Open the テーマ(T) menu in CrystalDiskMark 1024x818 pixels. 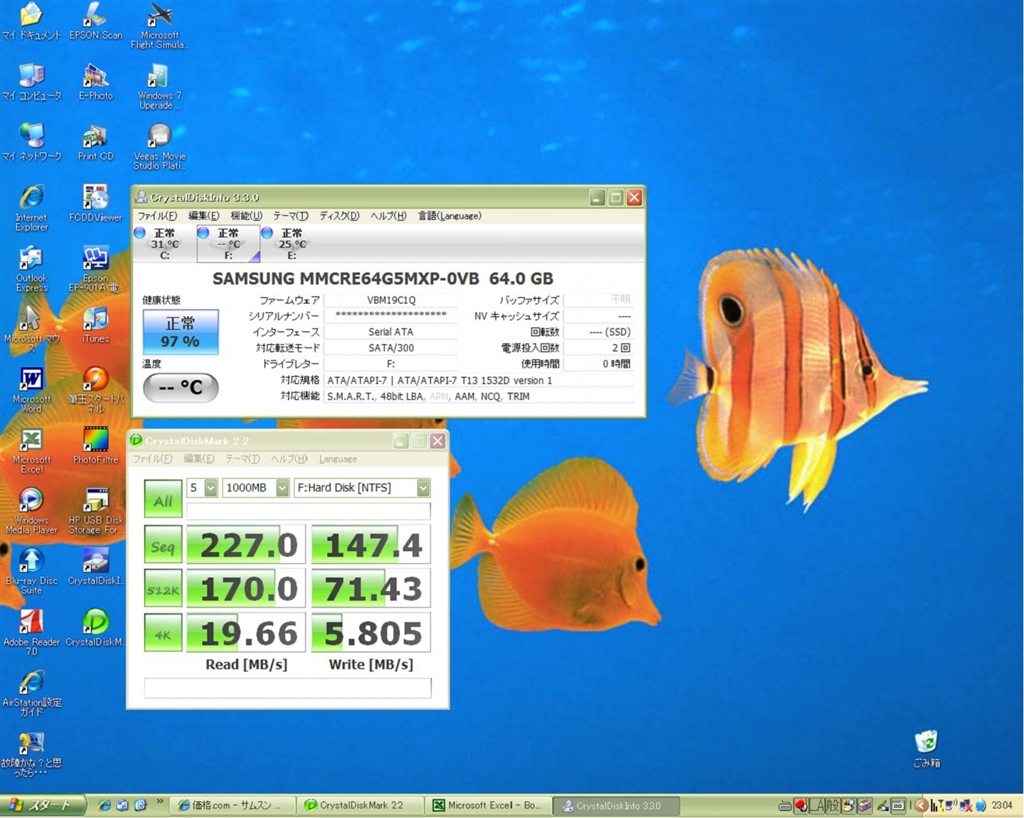tap(242, 459)
